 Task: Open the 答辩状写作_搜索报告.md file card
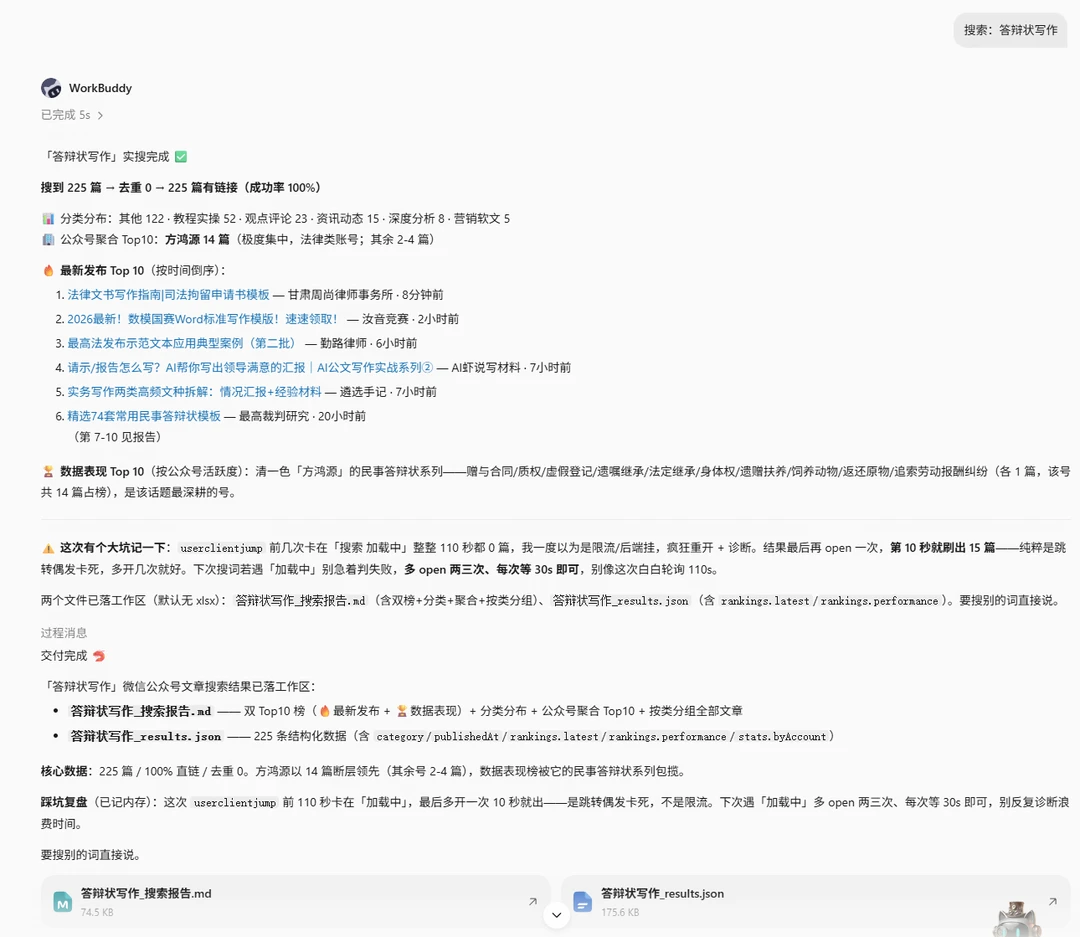295,901
